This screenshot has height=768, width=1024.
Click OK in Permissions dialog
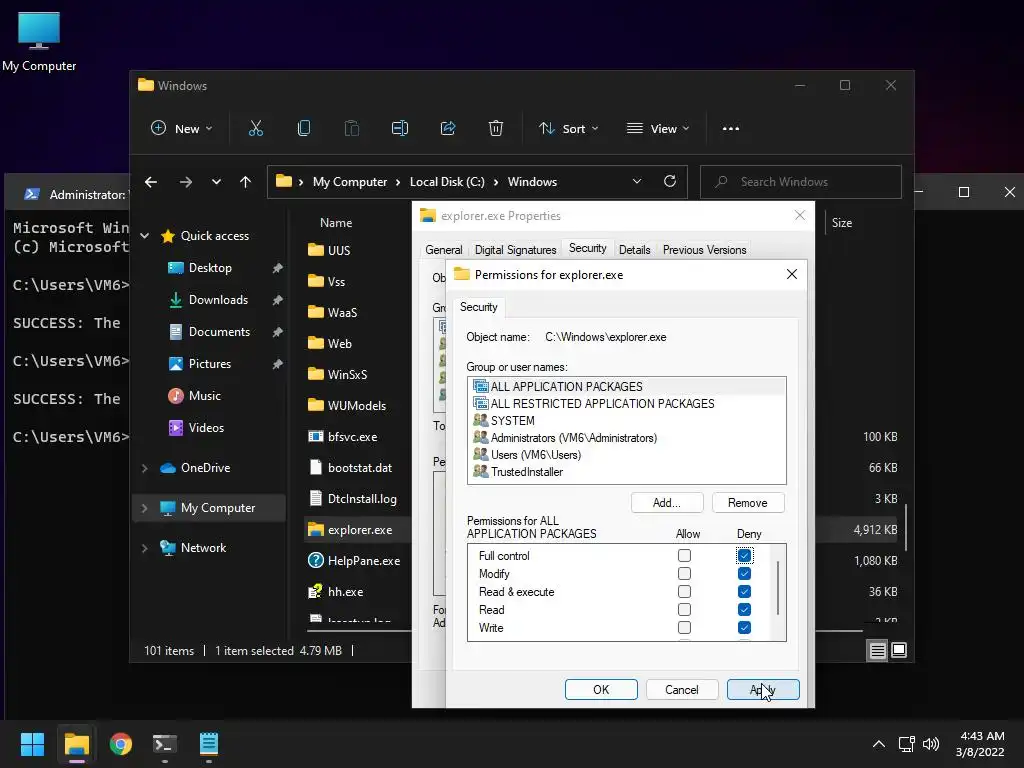click(x=601, y=690)
